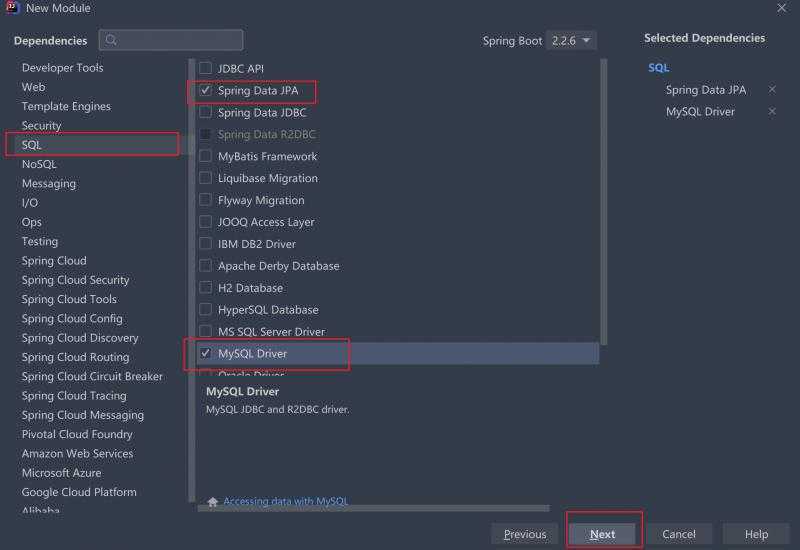The image size is (800, 550).
Task: Choose the Spring Cloud Discovery category
Action: click(x=80, y=338)
